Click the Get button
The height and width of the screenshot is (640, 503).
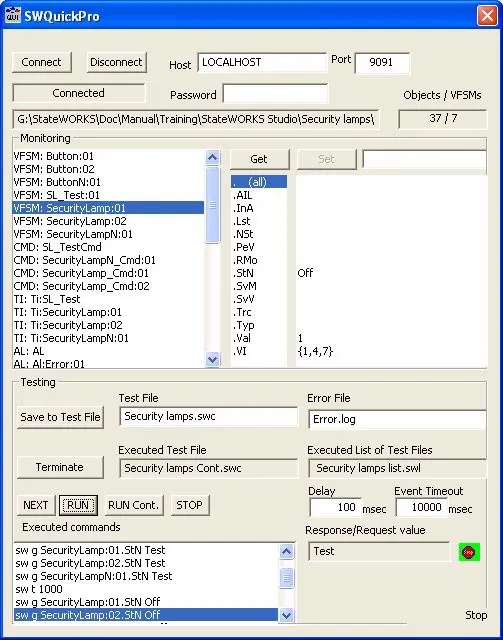coord(259,159)
